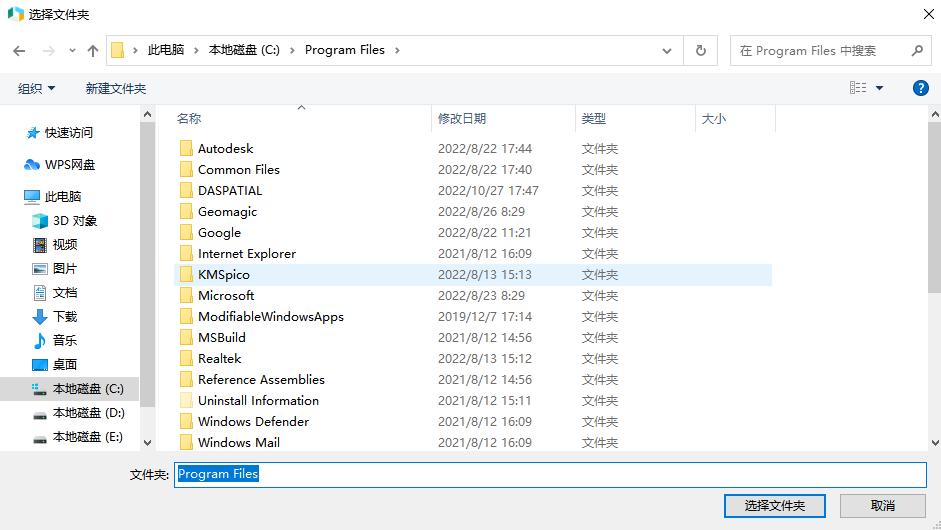The image size is (941, 530).
Task: Open 文档 folder in sidebar
Action: pos(55,292)
